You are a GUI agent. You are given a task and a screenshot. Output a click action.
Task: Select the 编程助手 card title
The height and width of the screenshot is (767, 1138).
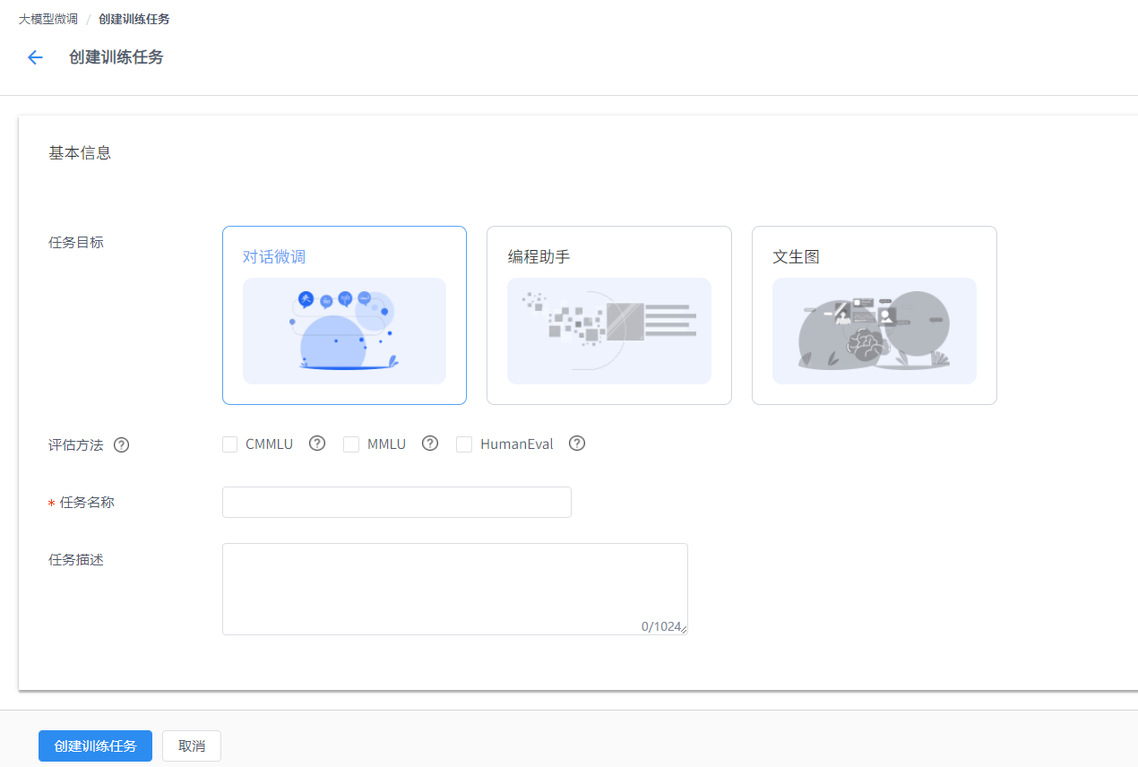tap(539, 257)
